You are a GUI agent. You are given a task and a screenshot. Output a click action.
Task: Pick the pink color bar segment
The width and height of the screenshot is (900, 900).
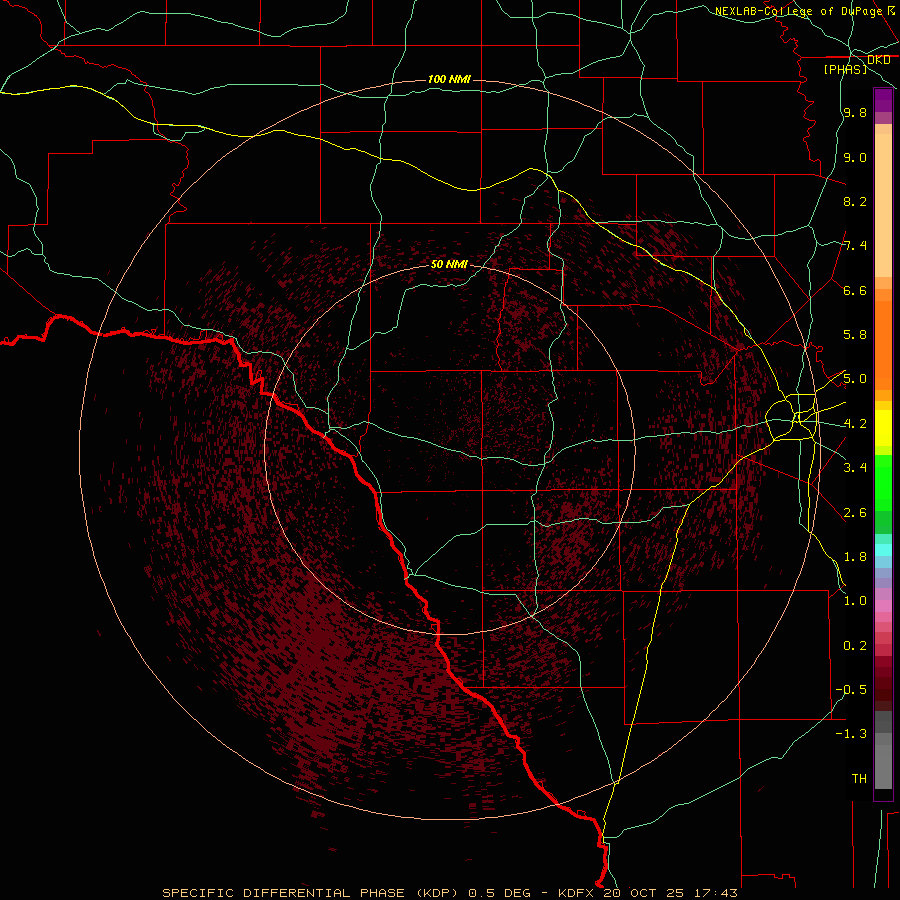coord(883,606)
